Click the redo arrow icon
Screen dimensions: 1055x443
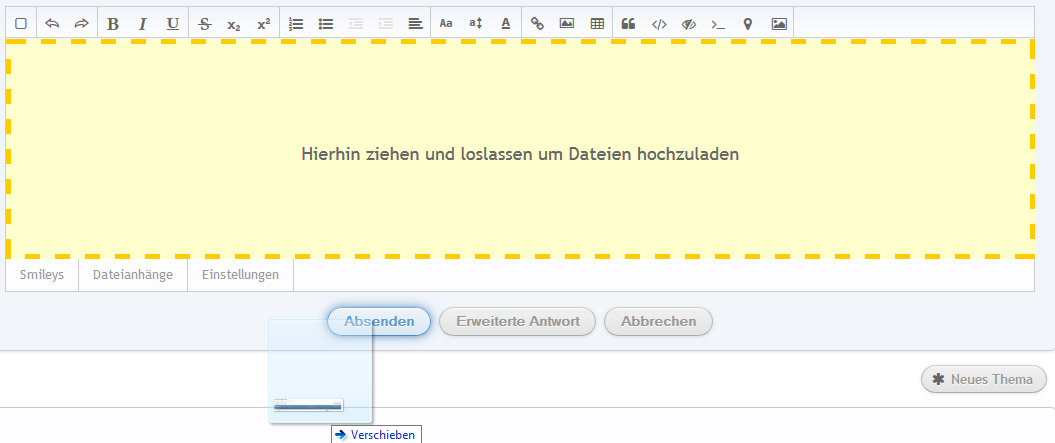82,23
